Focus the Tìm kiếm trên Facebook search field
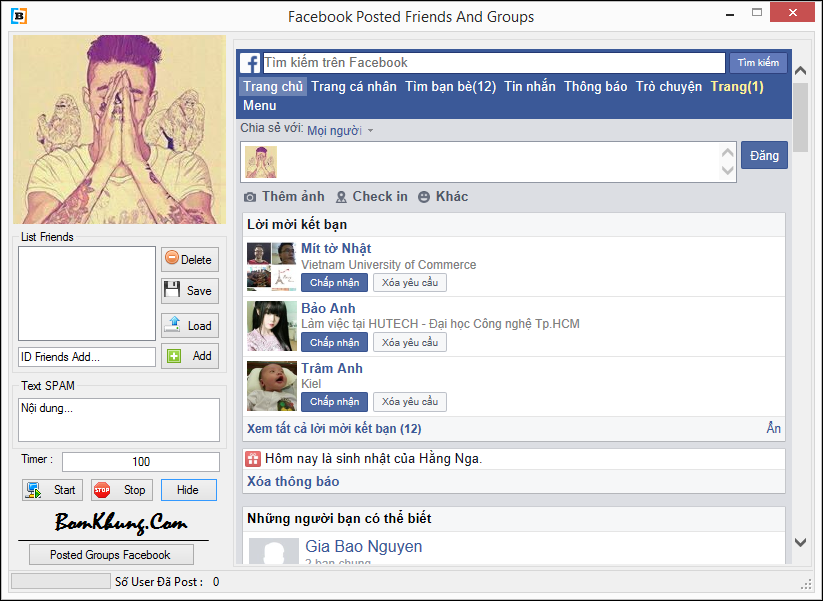Image resolution: width=823 pixels, height=601 pixels. [x=493, y=63]
